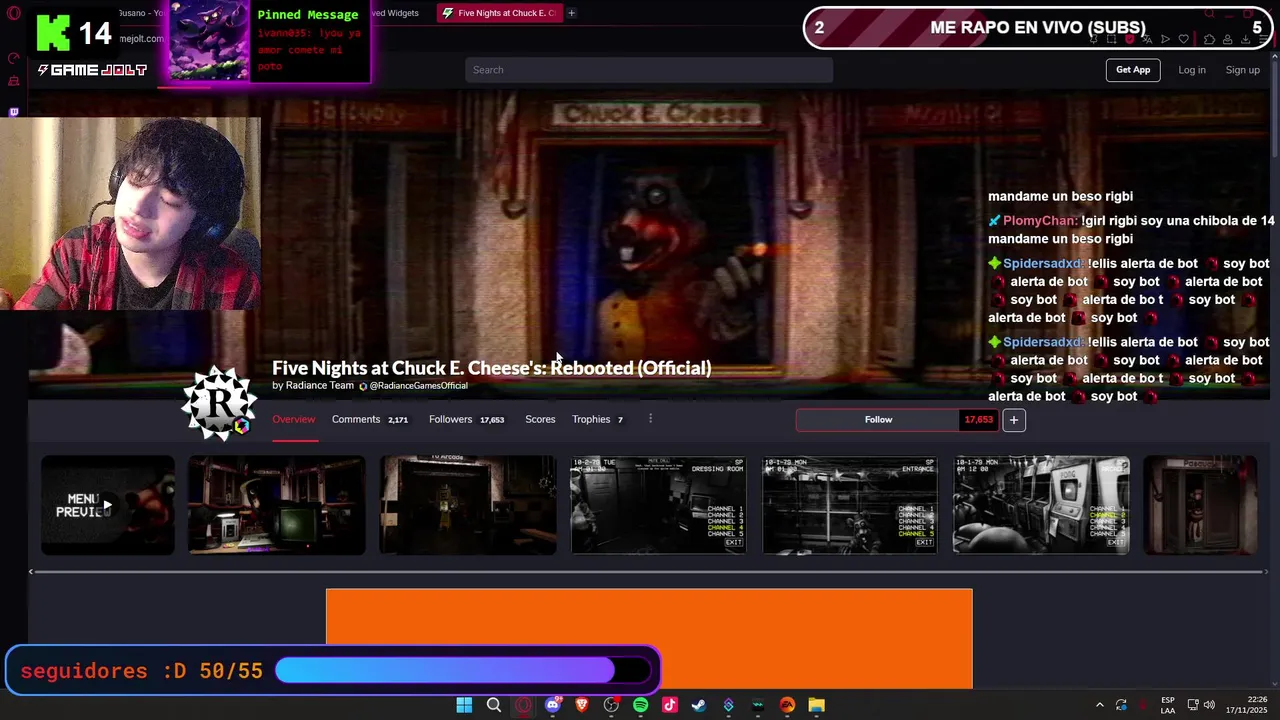The image size is (1280, 720).
Task: Switch to Five Nights at Chuck E. browser tab
Action: click(499, 13)
